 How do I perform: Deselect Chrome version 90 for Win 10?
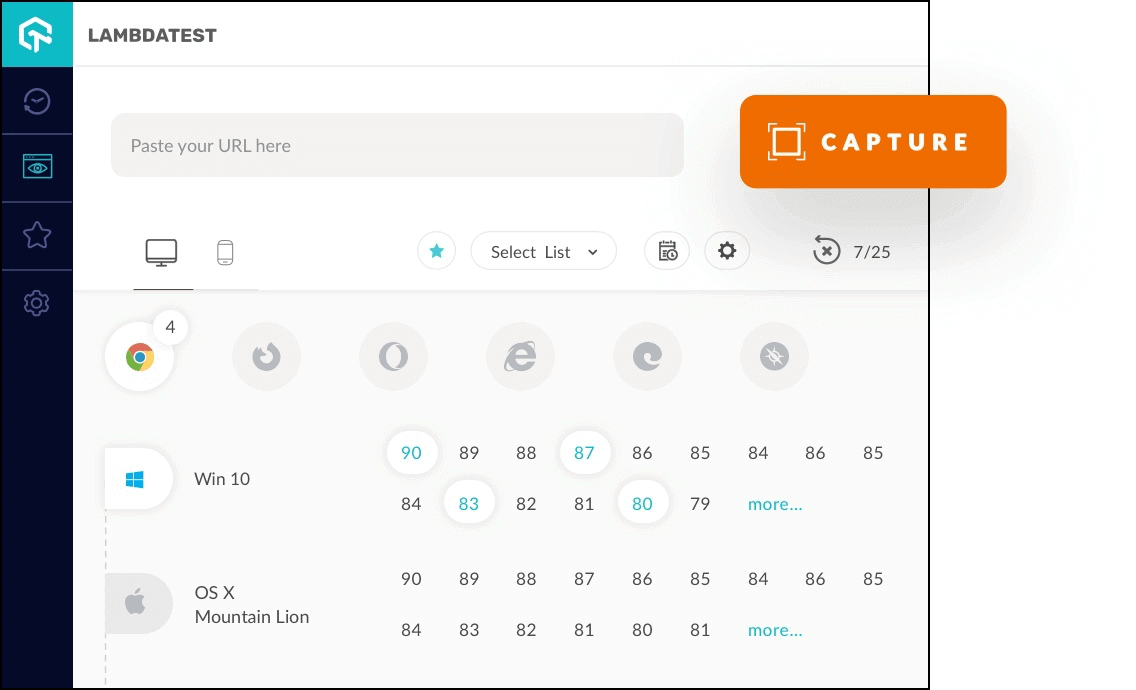point(411,452)
